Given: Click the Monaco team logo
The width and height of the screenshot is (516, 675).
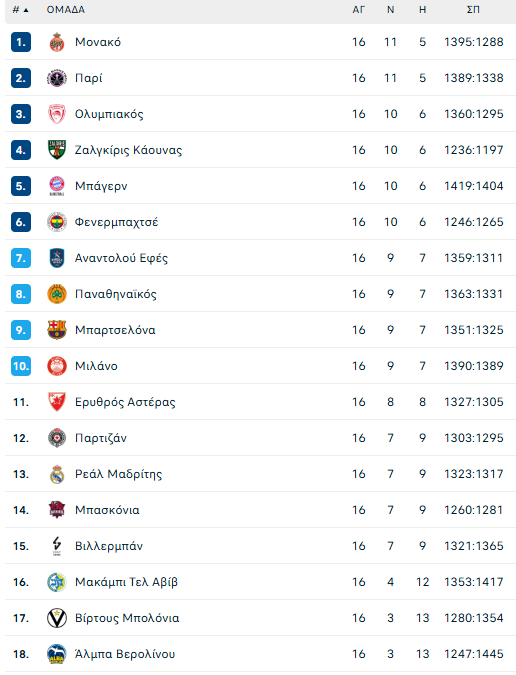Looking at the screenshot, I should coord(57,42).
